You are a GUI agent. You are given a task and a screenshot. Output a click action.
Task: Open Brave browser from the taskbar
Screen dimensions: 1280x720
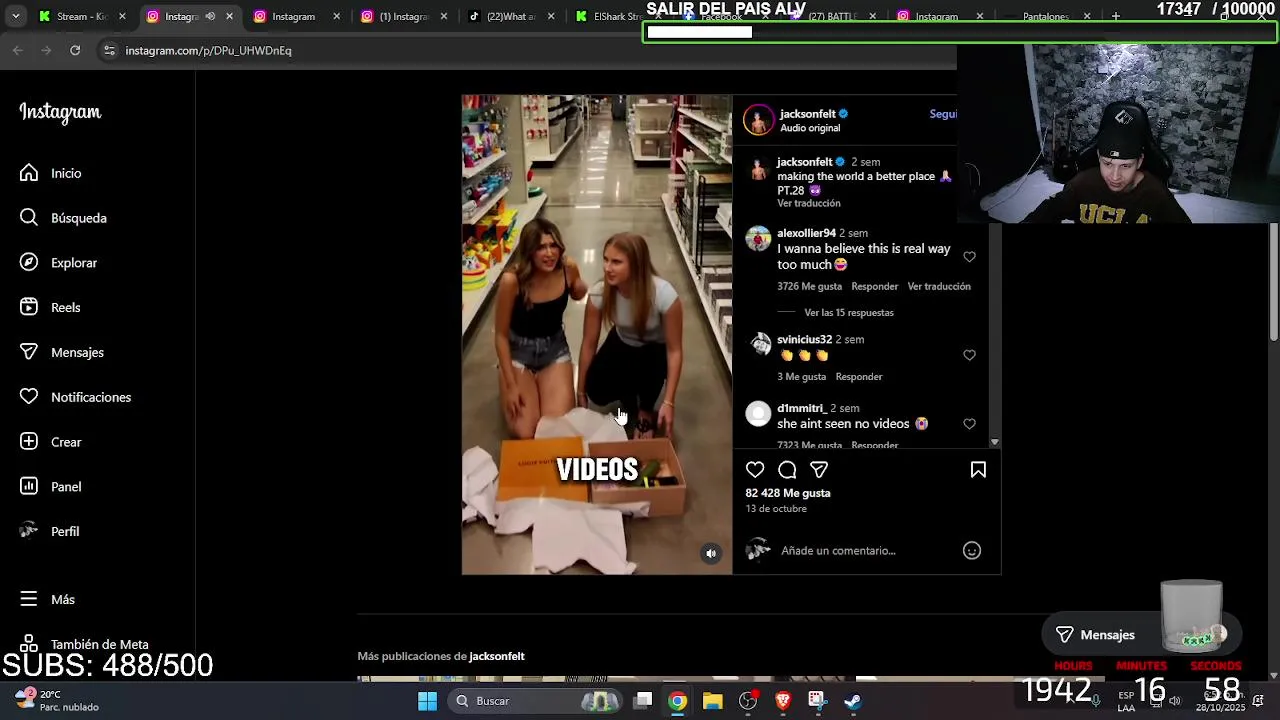pyautogui.click(x=783, y=701)
